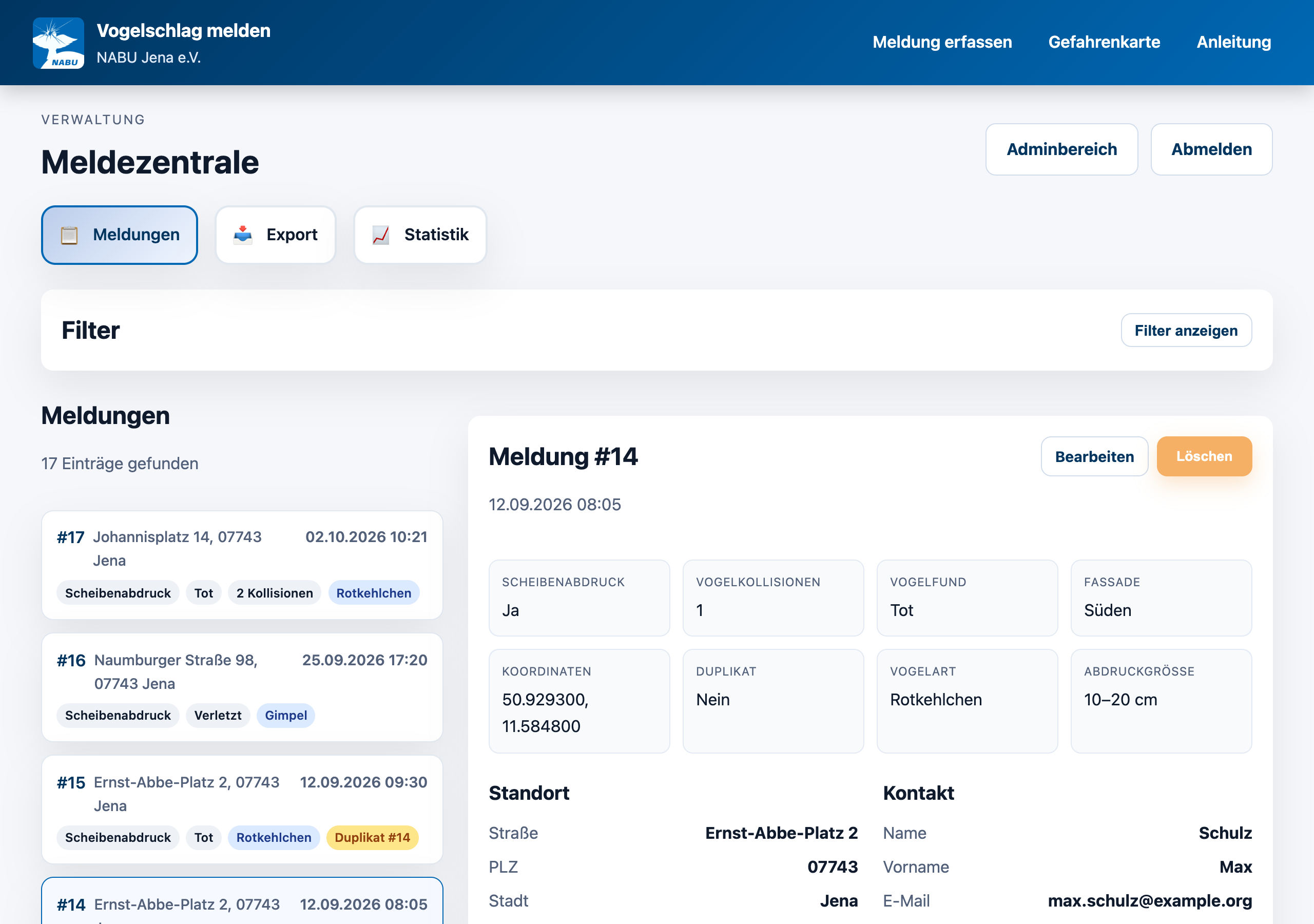Open the Export tab

[276, 235]
